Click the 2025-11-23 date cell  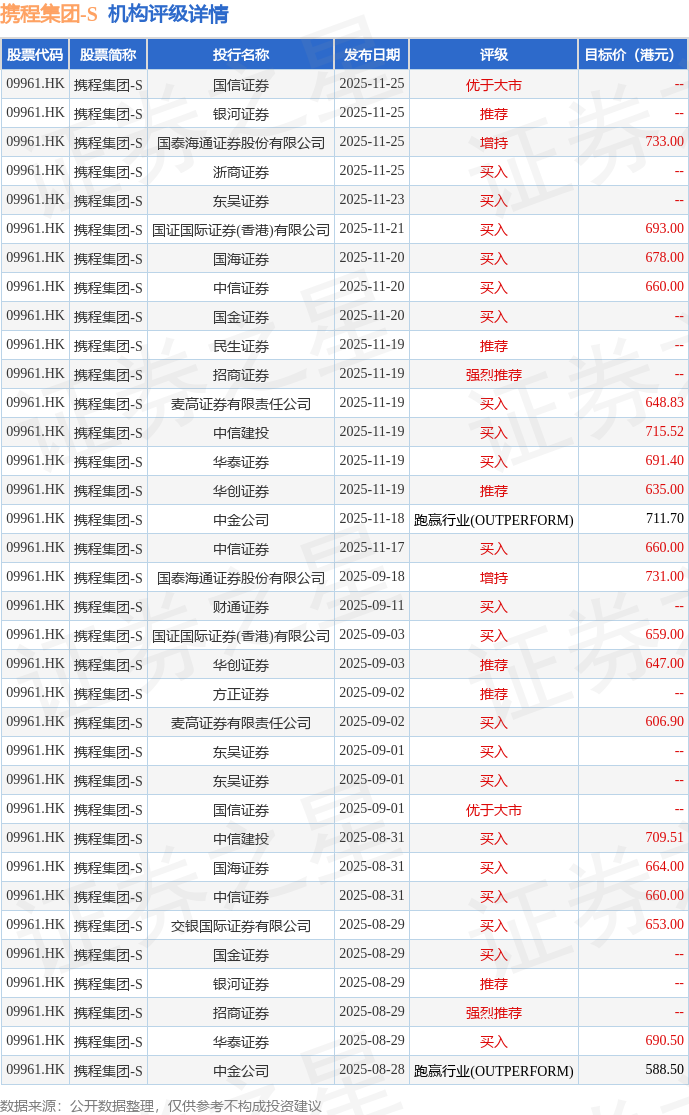(372, 200)
